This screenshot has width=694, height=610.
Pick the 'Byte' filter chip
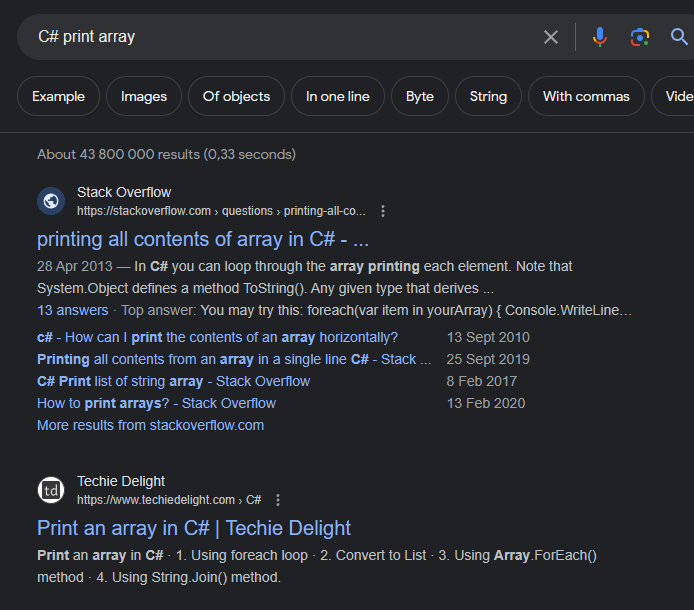(420, 96)
